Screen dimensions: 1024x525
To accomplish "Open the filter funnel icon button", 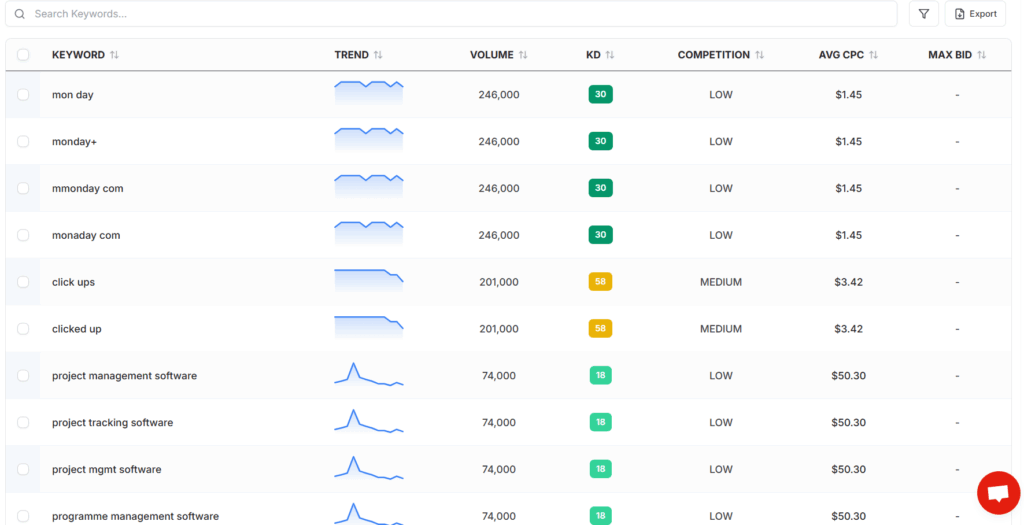I will [x=923, y=14].
